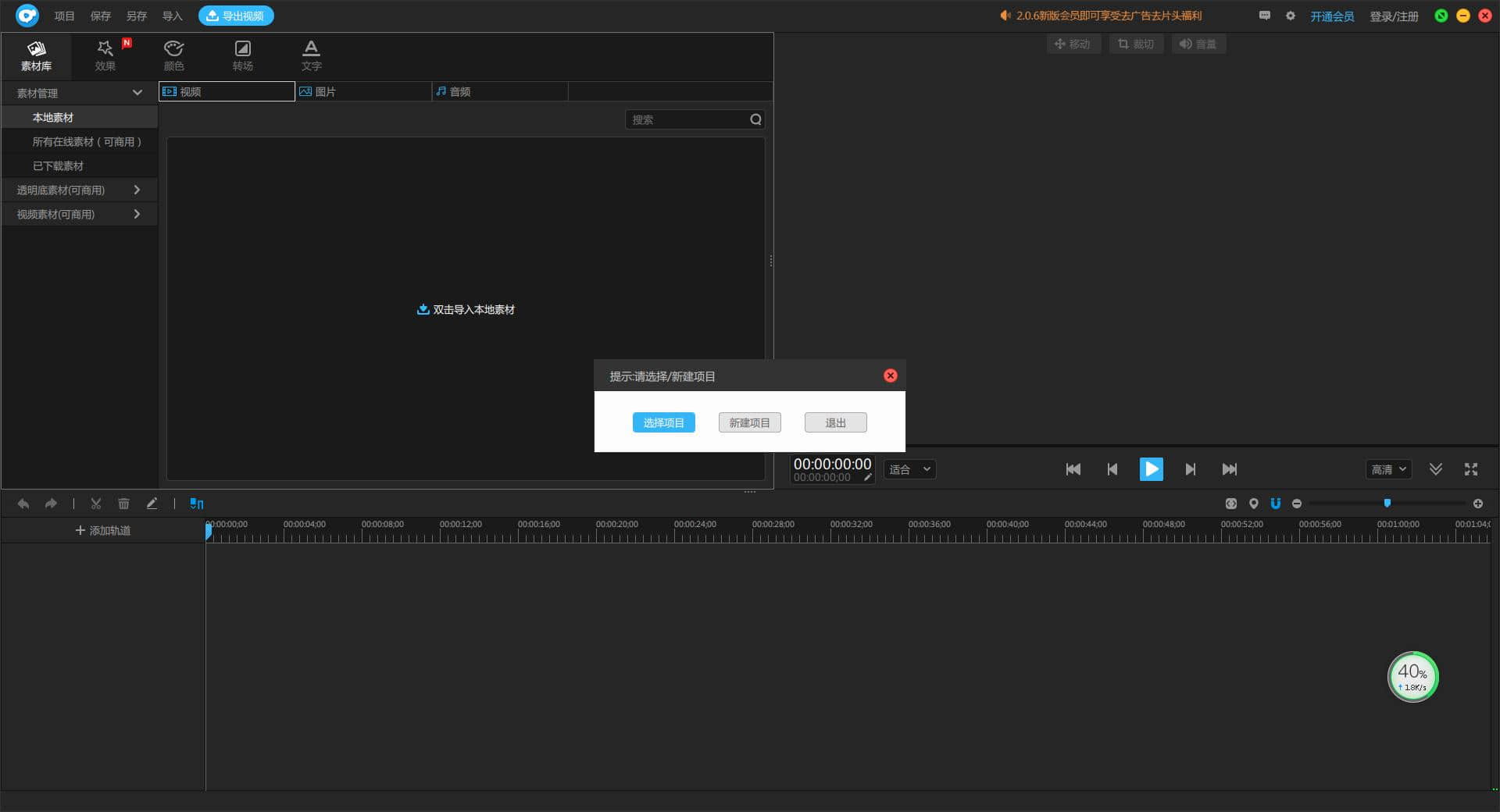Open the 转场 transitions panel
1500x812 pixels.
(x=242, y=55)
